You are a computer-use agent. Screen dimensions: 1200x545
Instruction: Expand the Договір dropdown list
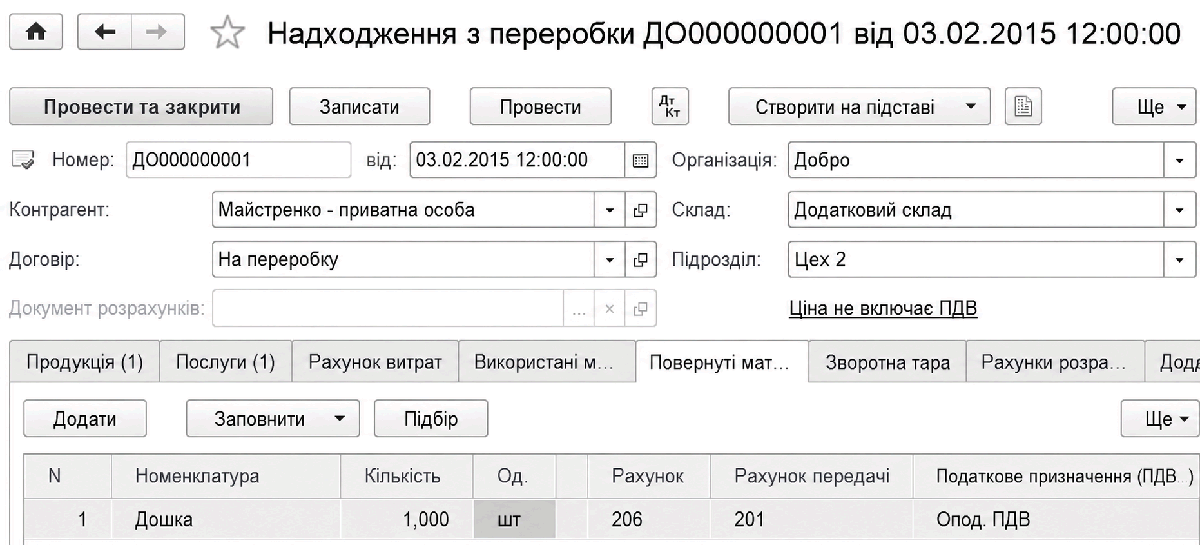(x=611, y=261)
